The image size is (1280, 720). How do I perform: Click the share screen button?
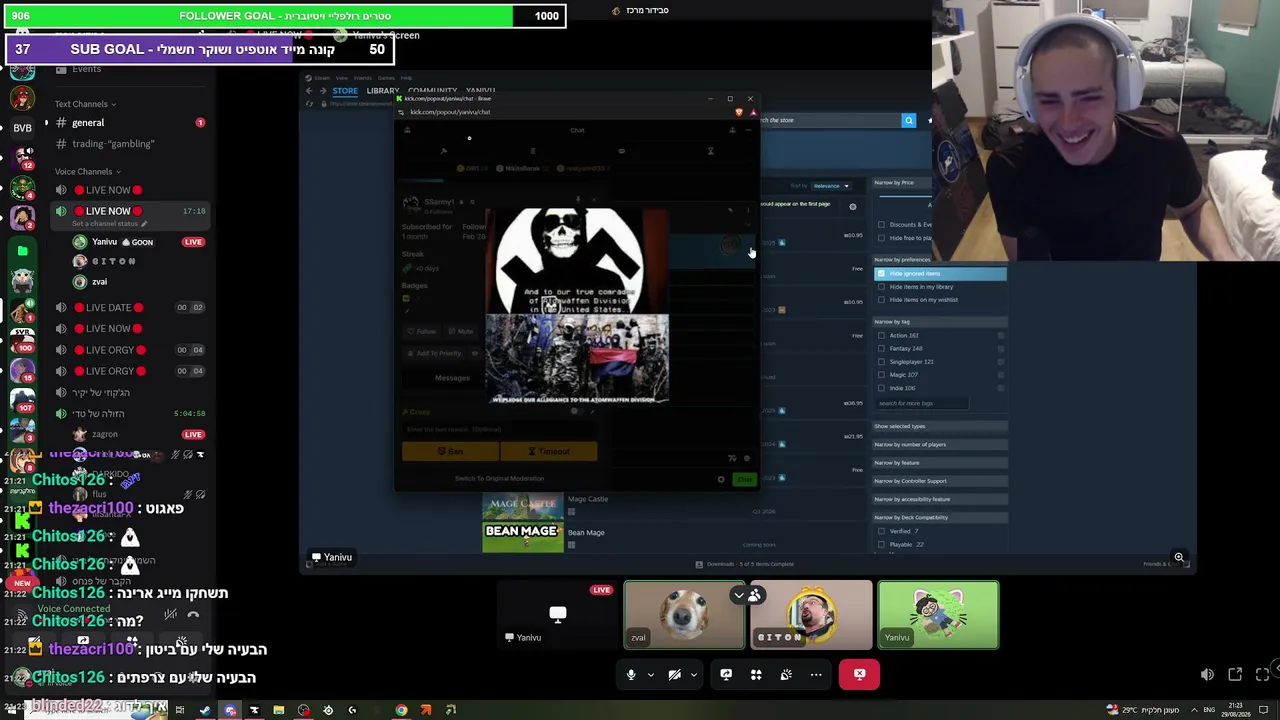pos(726,675)
